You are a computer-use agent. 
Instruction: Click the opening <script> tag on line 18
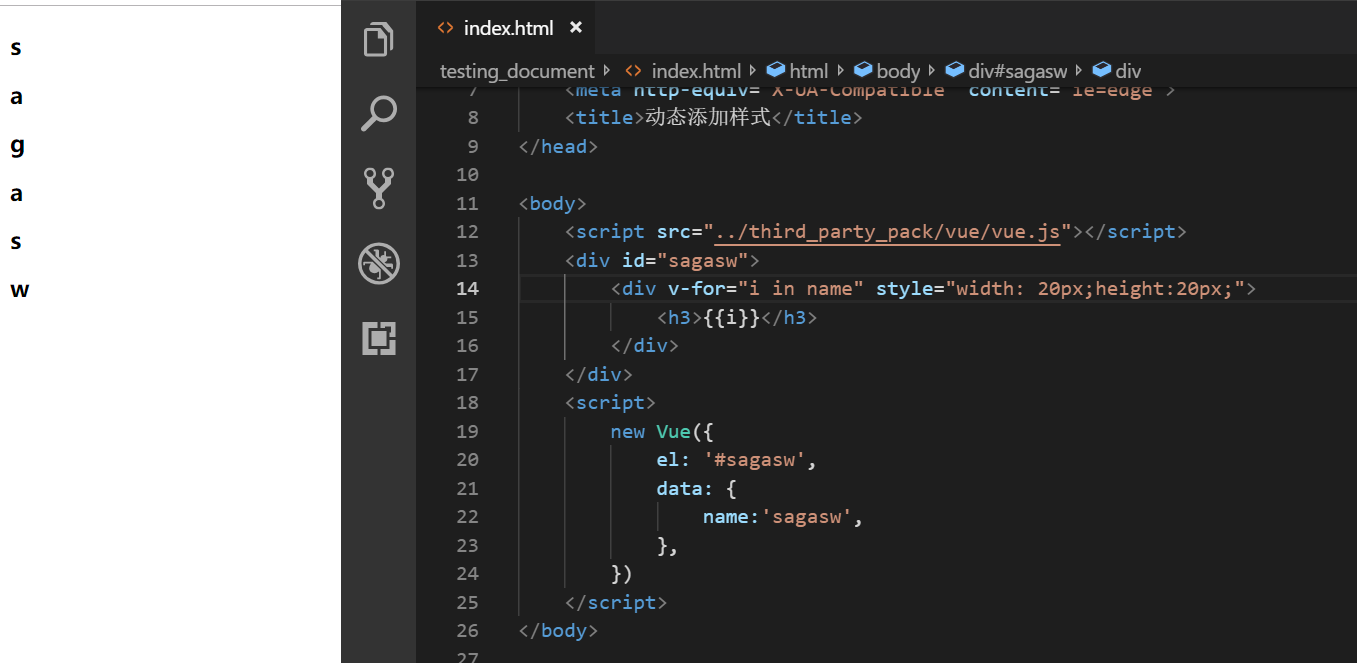click(610, 403)
